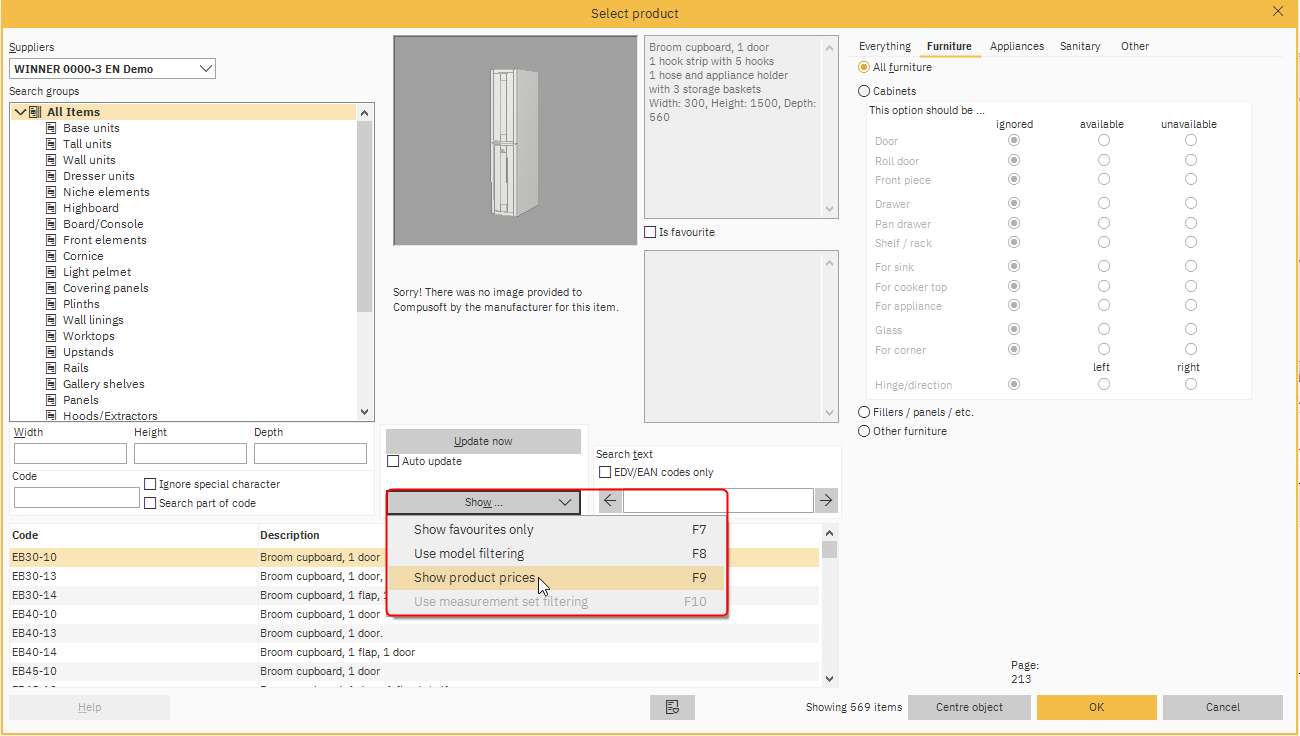This screenshot has height=736, width=1300.
Task: Click the All Items icon at tree top
Action: pyautogui.click(x=33, y=111)
